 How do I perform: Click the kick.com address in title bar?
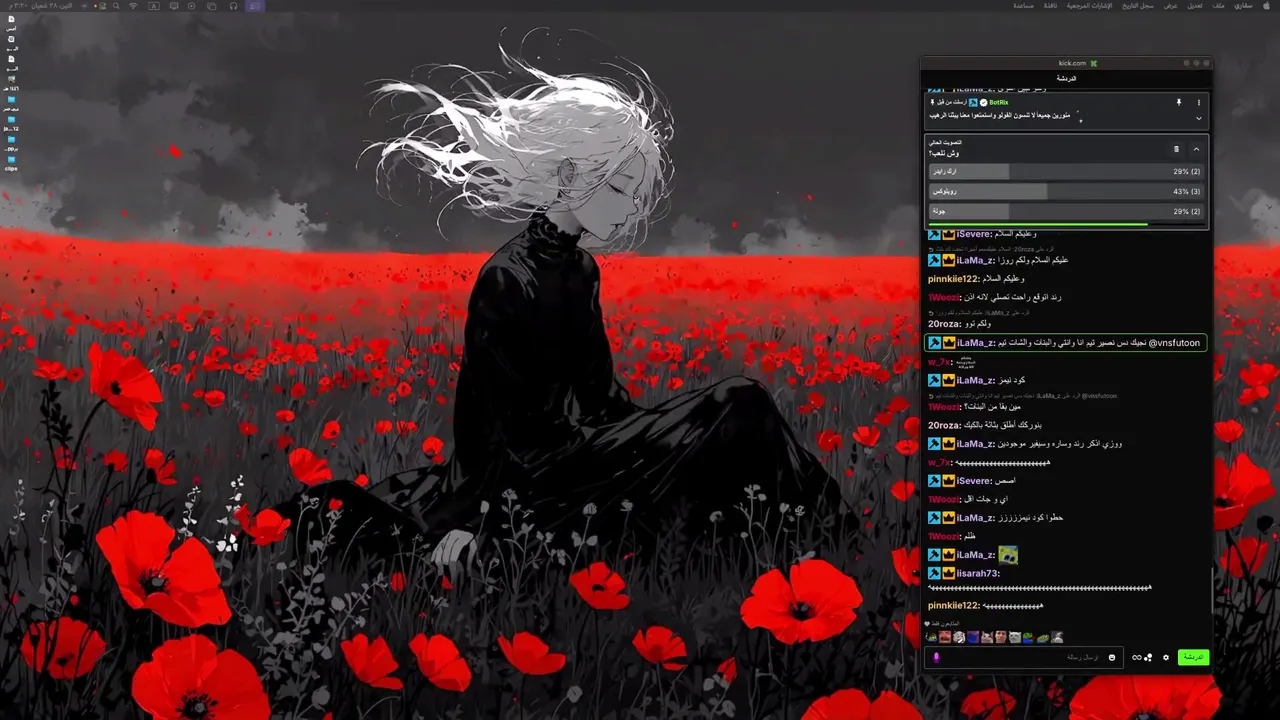[x=1072, y=63]
